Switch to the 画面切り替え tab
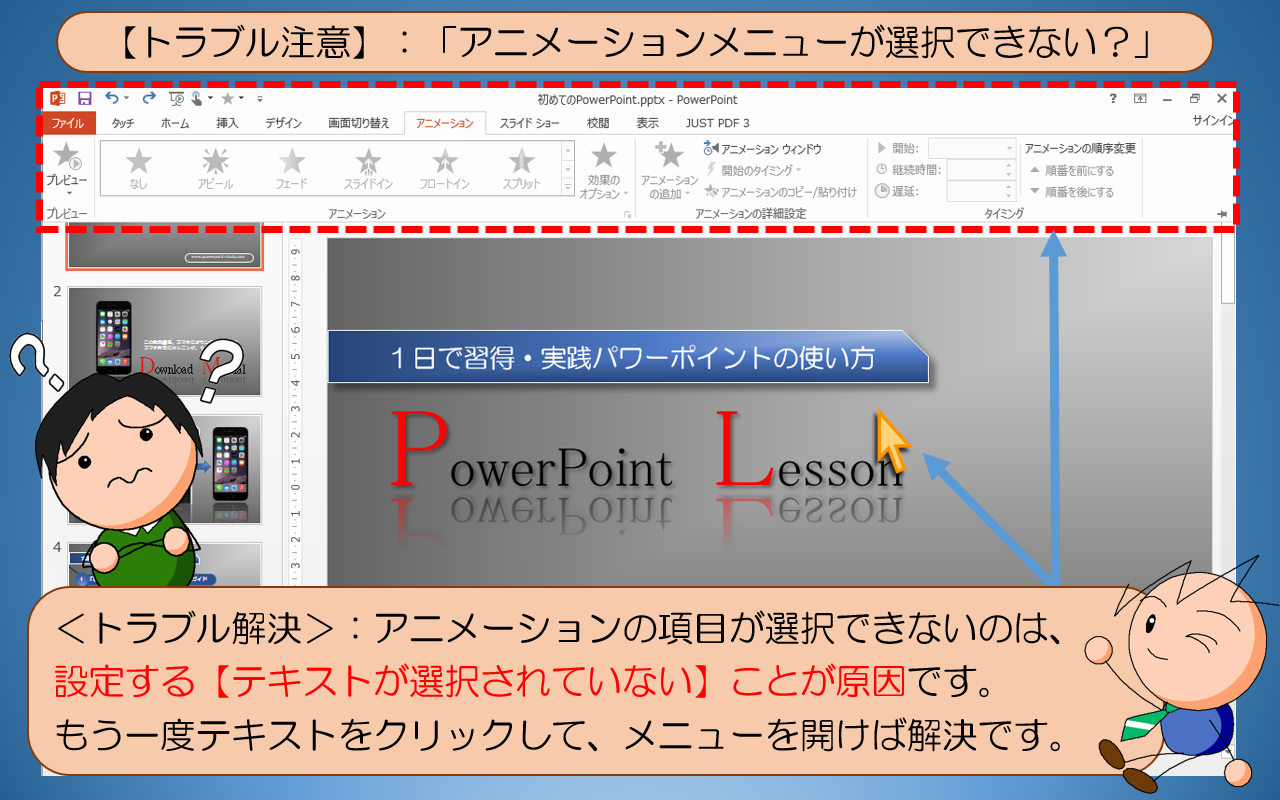This screenshot has height=800, width=1280. pos(358,123)
